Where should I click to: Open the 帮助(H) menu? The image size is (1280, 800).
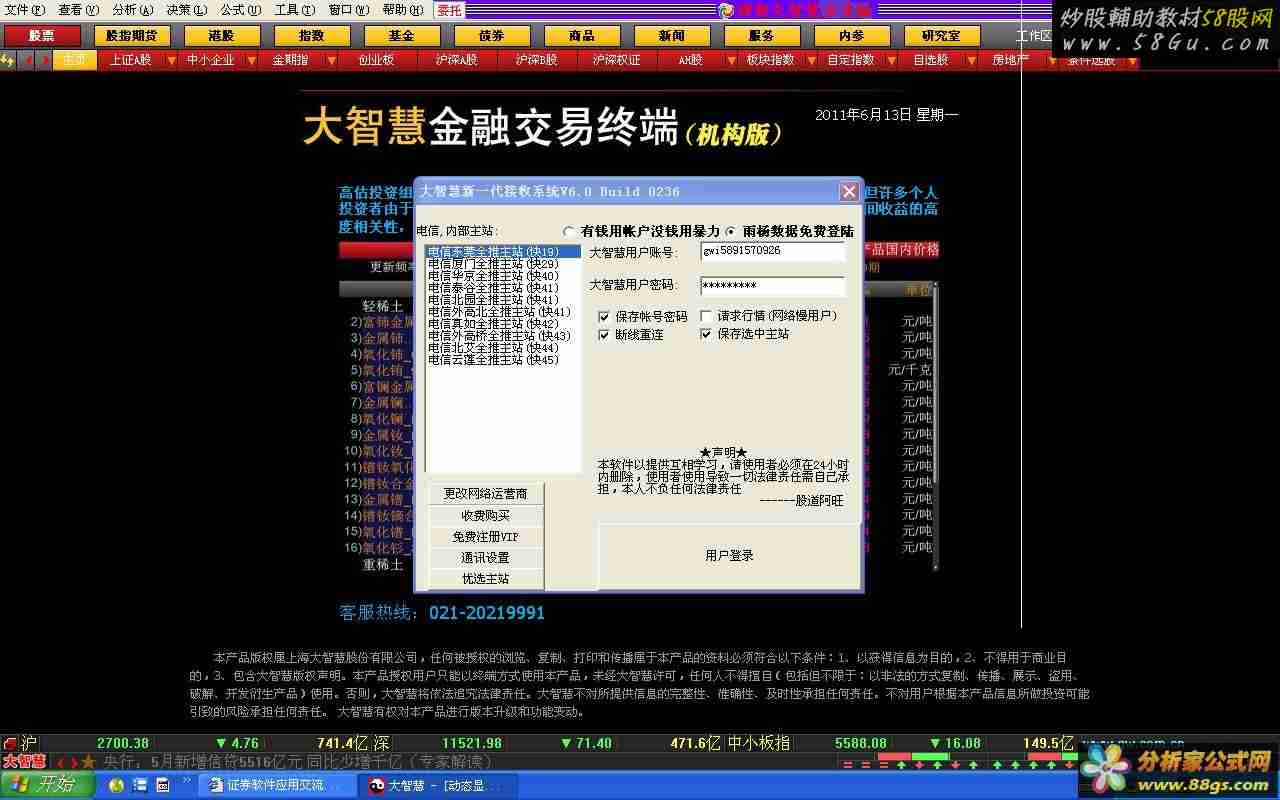pyautogui.click(x=403, y=10)
